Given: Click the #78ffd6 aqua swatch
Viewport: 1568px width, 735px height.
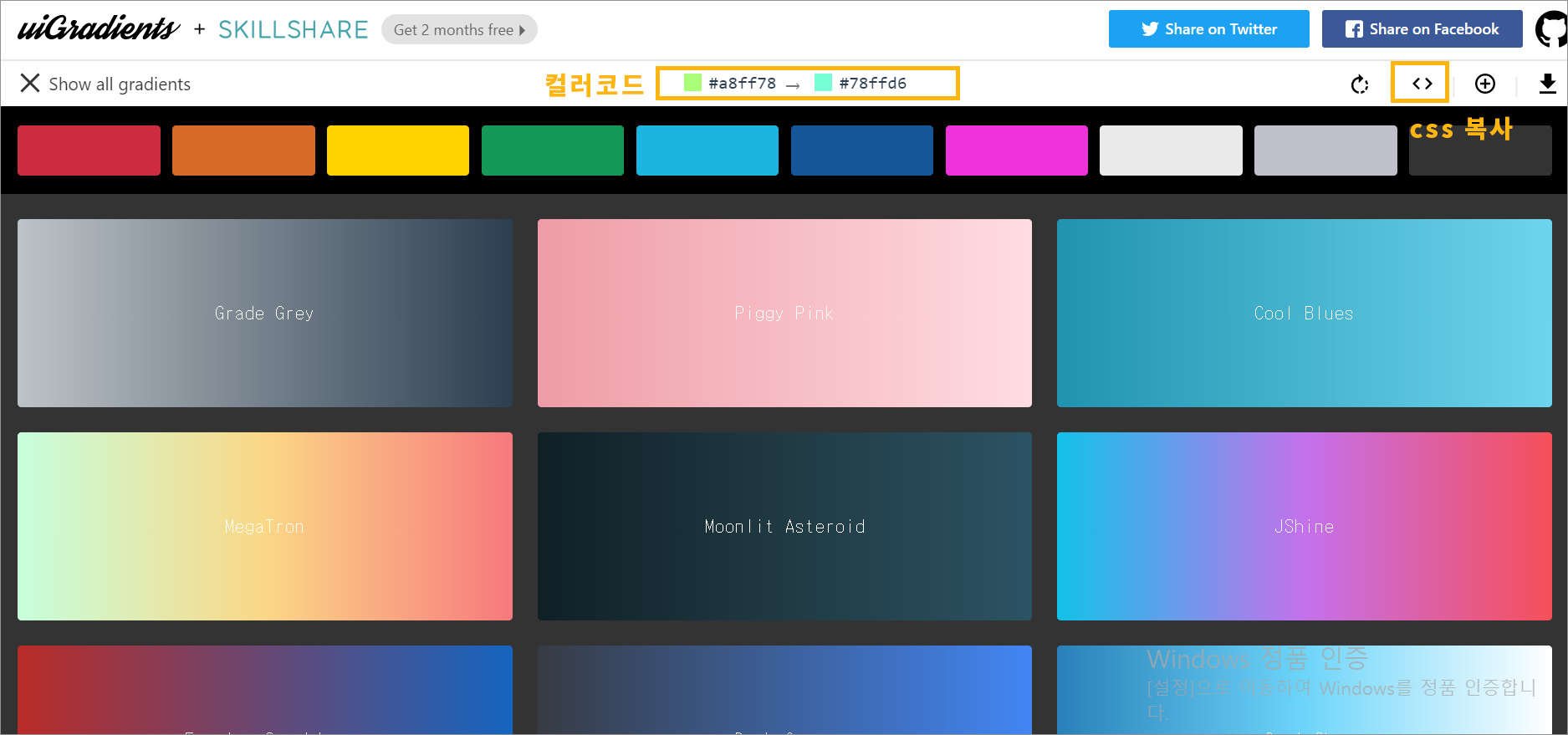Looking at the screenshot, I should pos(823,83).
